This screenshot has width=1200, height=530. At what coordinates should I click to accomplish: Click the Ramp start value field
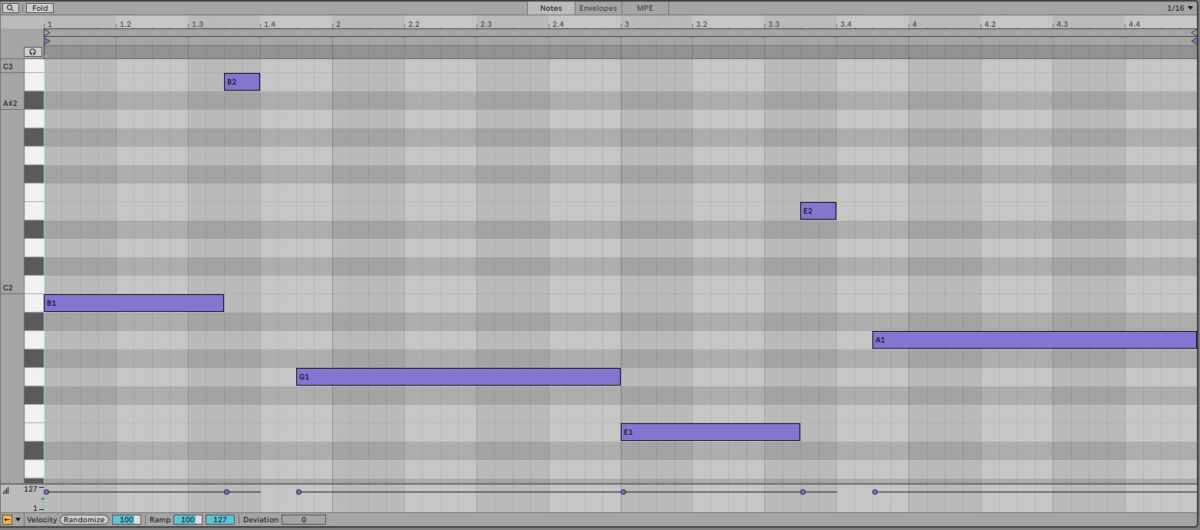click(x=187, y=520)
